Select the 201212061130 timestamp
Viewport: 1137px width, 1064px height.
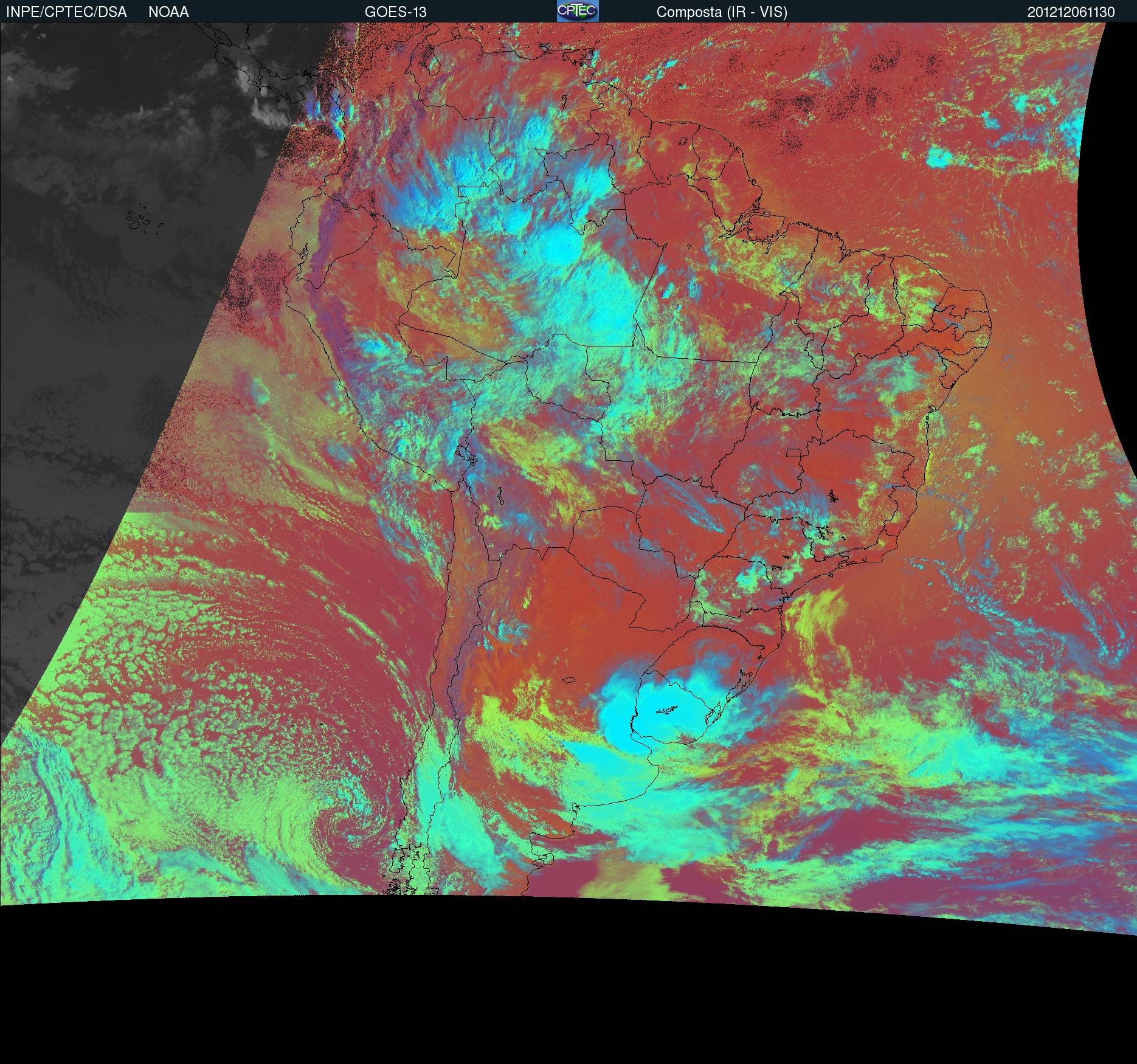coord(1071,12)
